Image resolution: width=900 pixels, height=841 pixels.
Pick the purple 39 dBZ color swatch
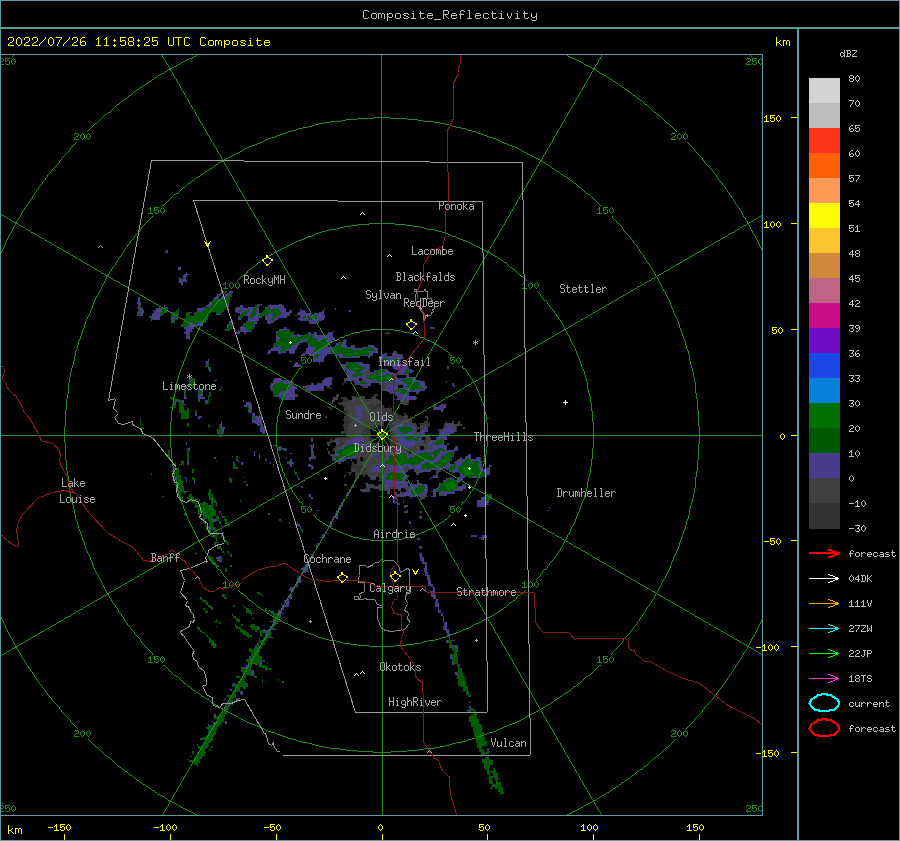point(824,340)
